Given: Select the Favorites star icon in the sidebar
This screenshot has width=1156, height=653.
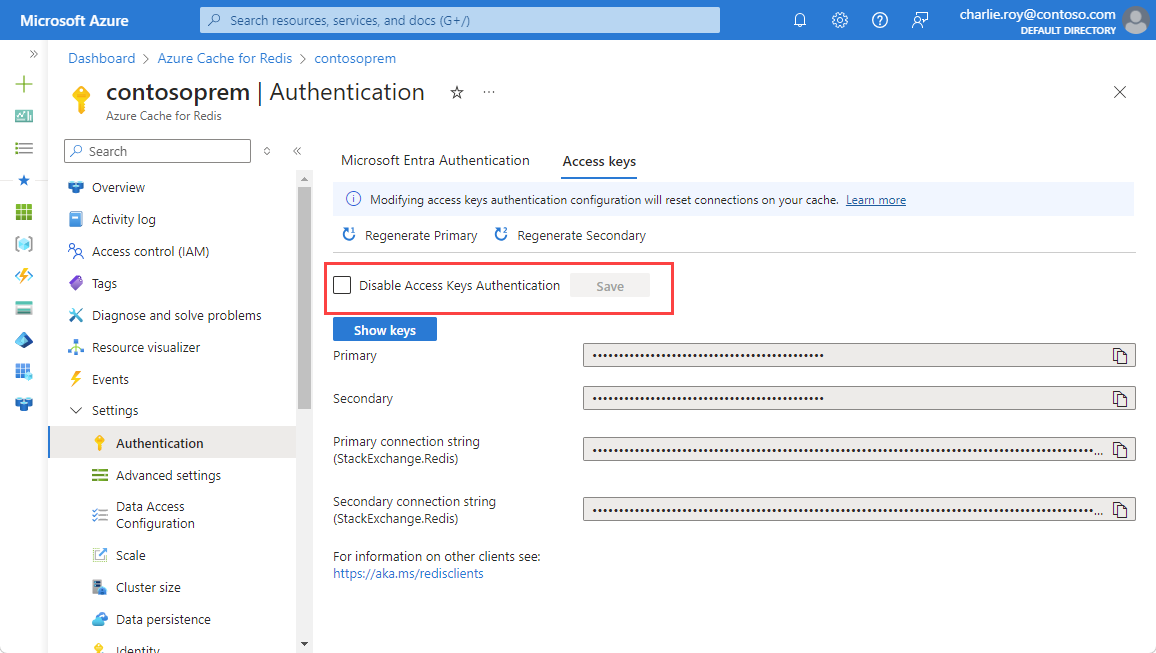Looking at the screenshot, I should [23, 180].
